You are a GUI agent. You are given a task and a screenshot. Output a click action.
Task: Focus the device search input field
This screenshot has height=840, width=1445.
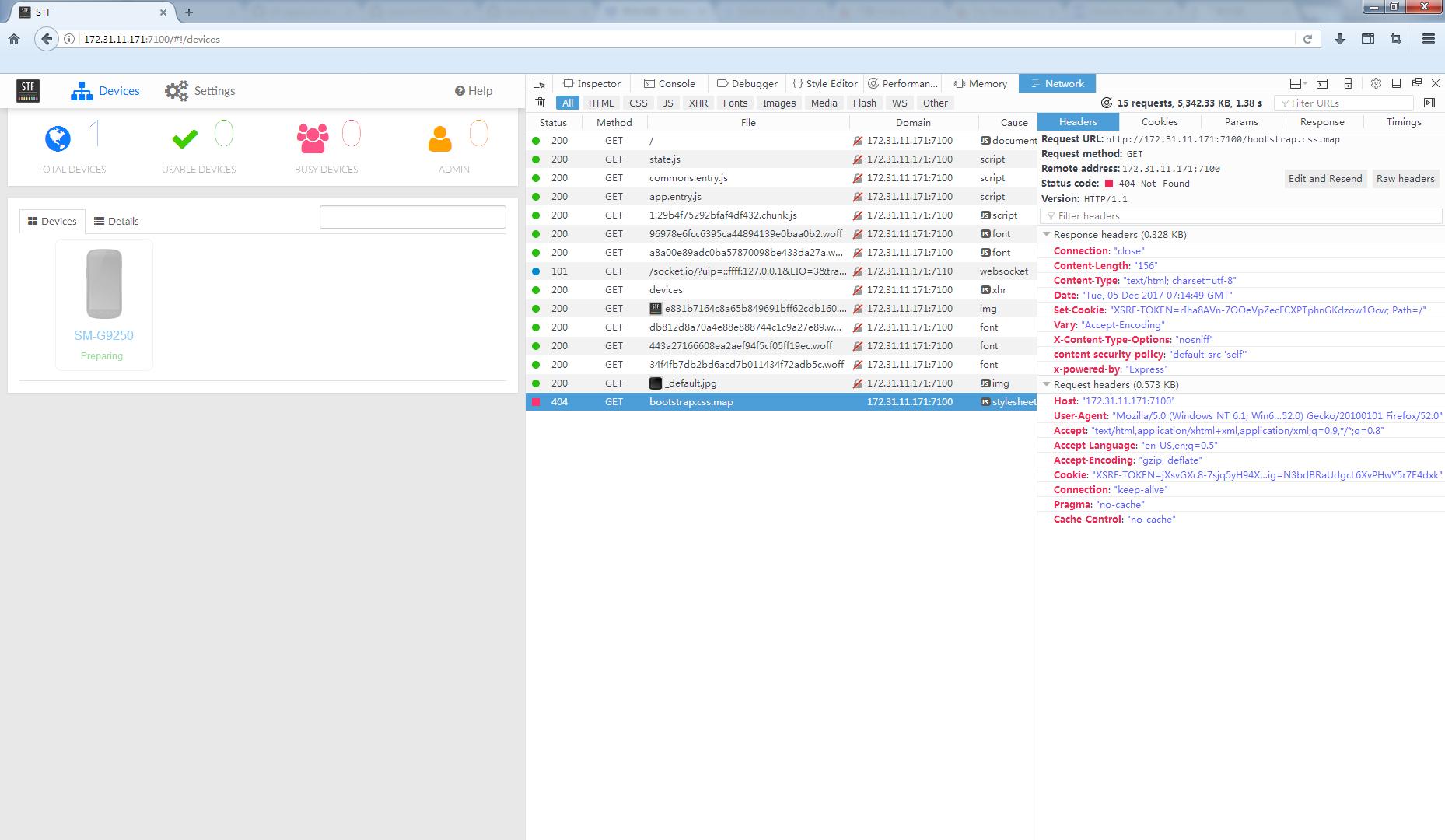(413, 217)
